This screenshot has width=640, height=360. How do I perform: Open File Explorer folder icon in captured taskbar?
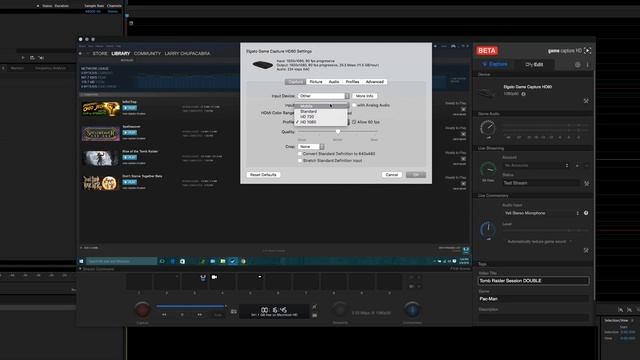click(x=223, y=261)
